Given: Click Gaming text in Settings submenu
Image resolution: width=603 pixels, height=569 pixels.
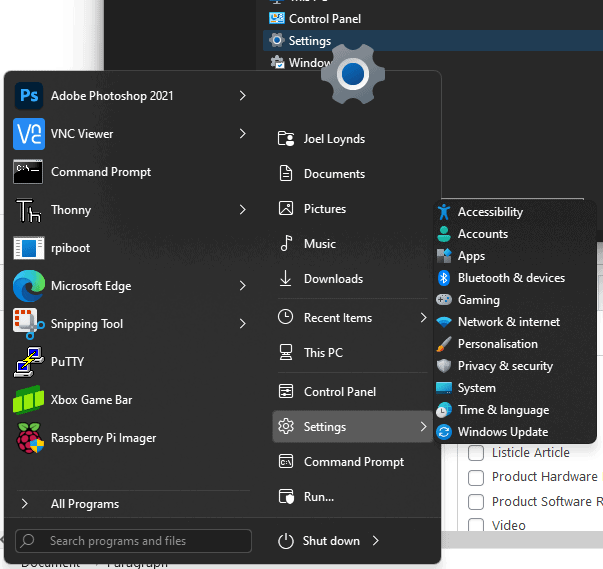Looking at the screenshot, I should [479, 300].
